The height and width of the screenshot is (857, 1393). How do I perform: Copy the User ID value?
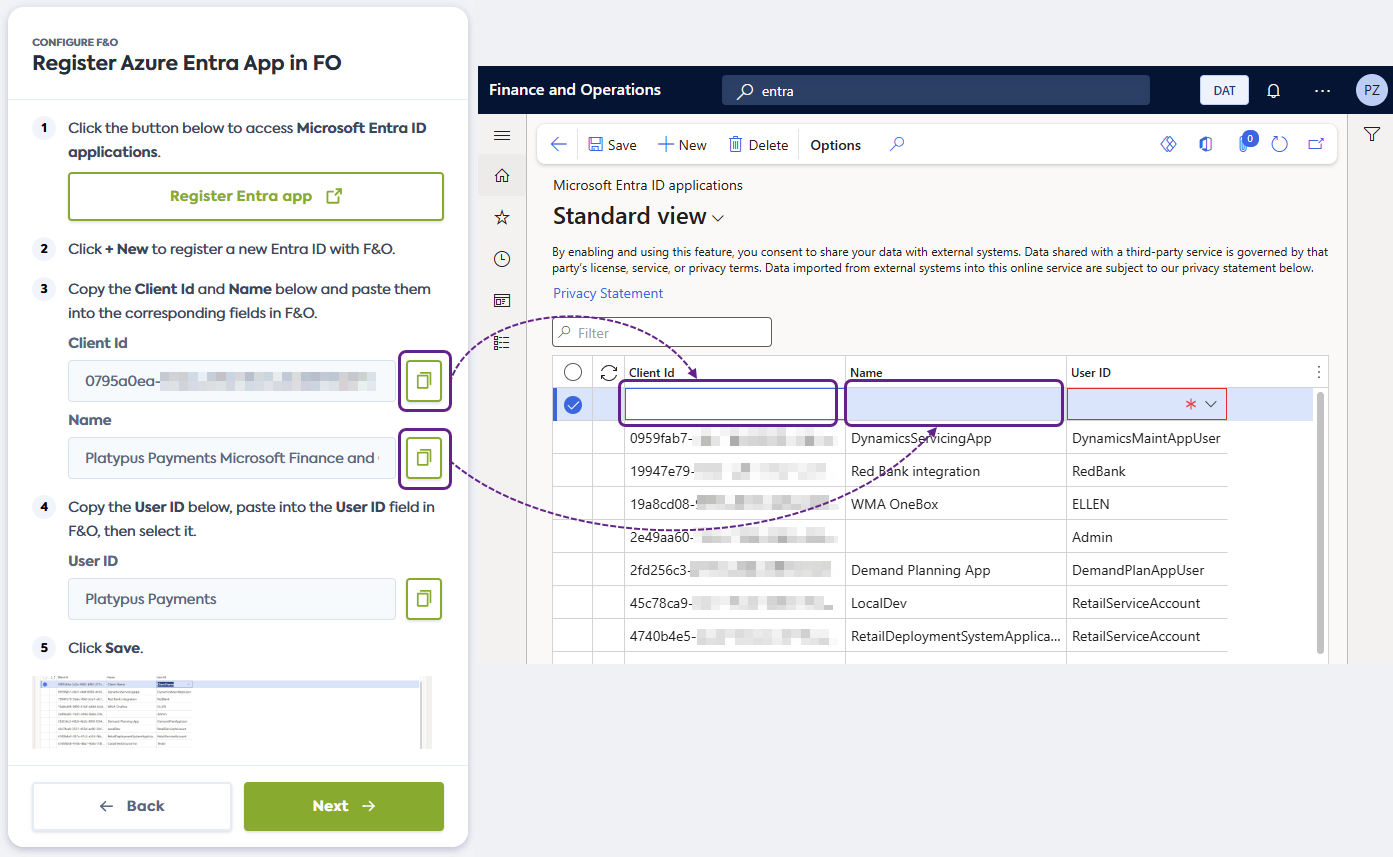pos(424,599)
